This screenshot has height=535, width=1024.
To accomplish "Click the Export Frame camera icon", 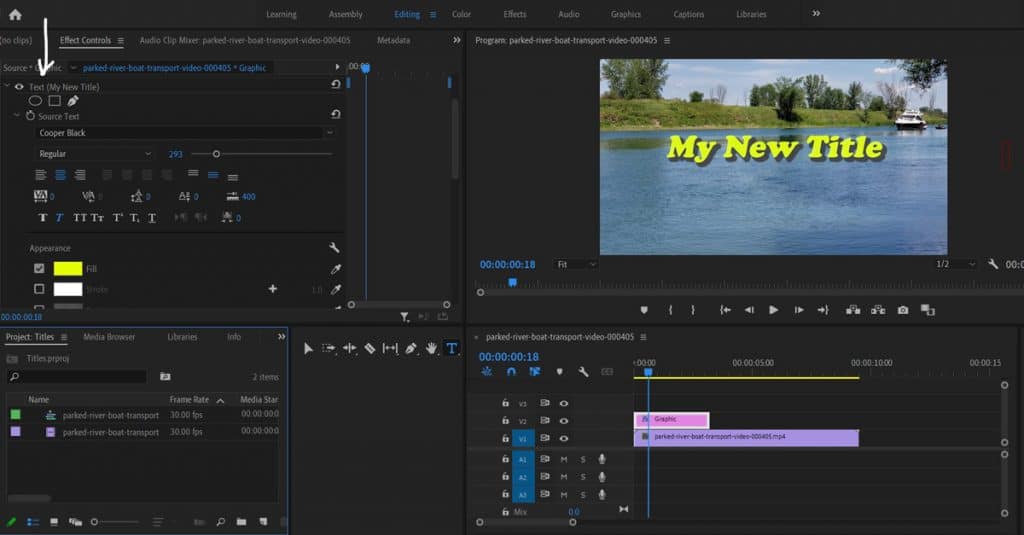I will coord(903,310).
